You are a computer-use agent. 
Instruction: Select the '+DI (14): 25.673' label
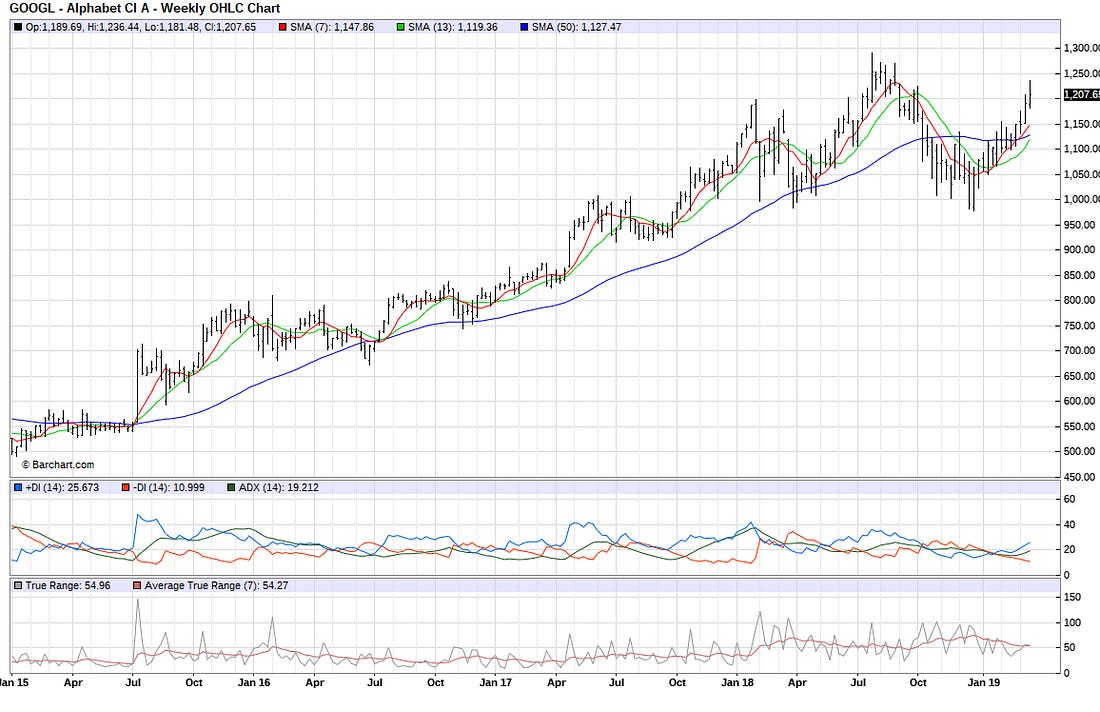62,488
